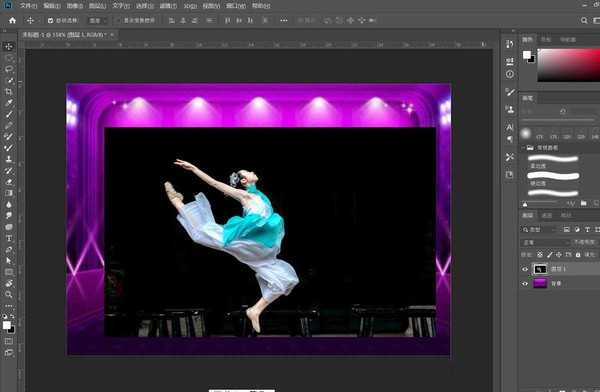Click the three-dots more options button
Image resolution: width=600 pixels, height=392 pixels.
284,20
